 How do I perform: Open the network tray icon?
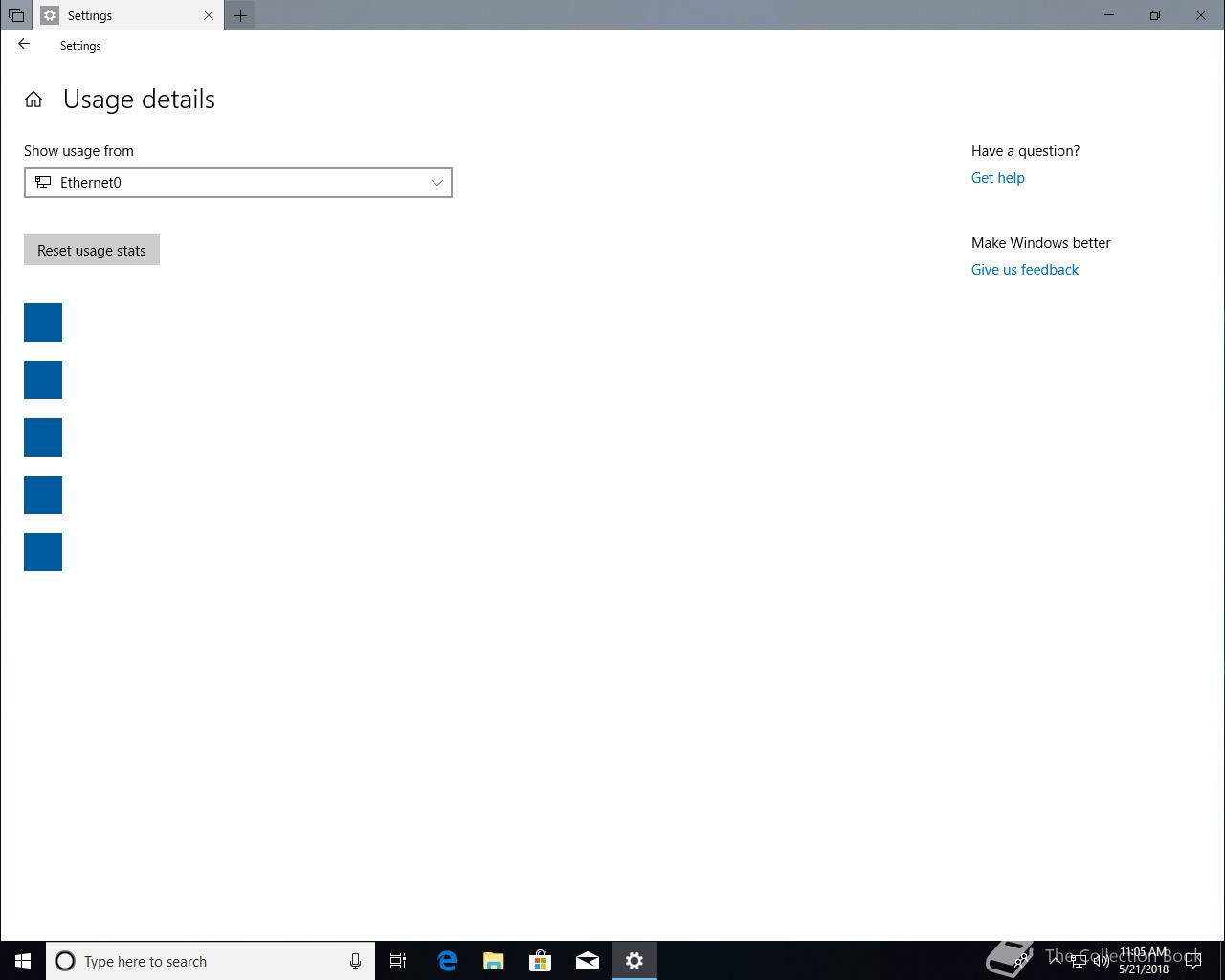[x=1078, y=961]
